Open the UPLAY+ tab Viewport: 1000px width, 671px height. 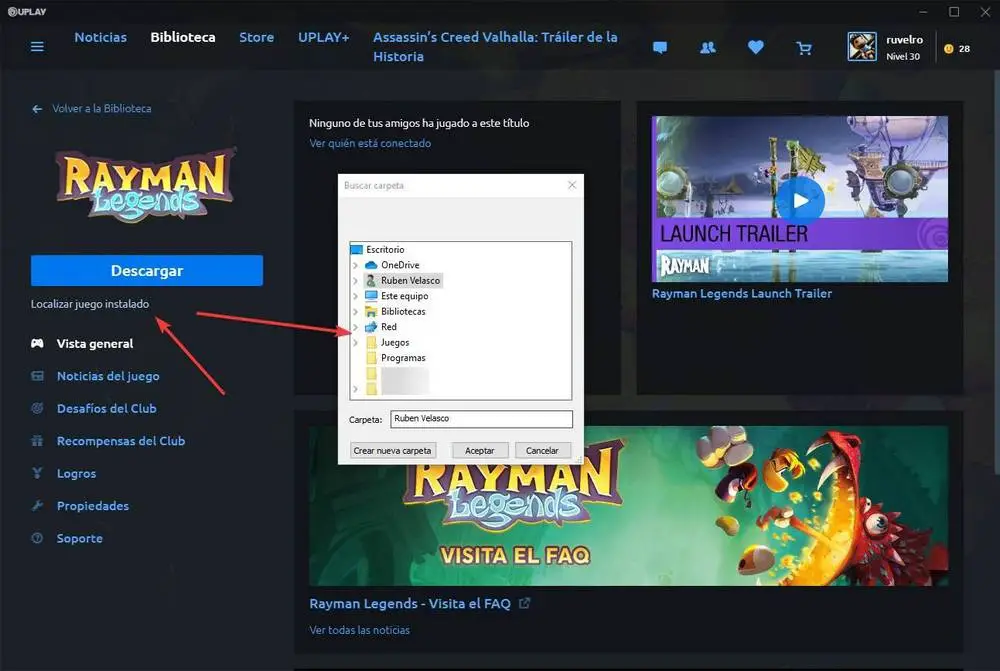tap(323, 37)
